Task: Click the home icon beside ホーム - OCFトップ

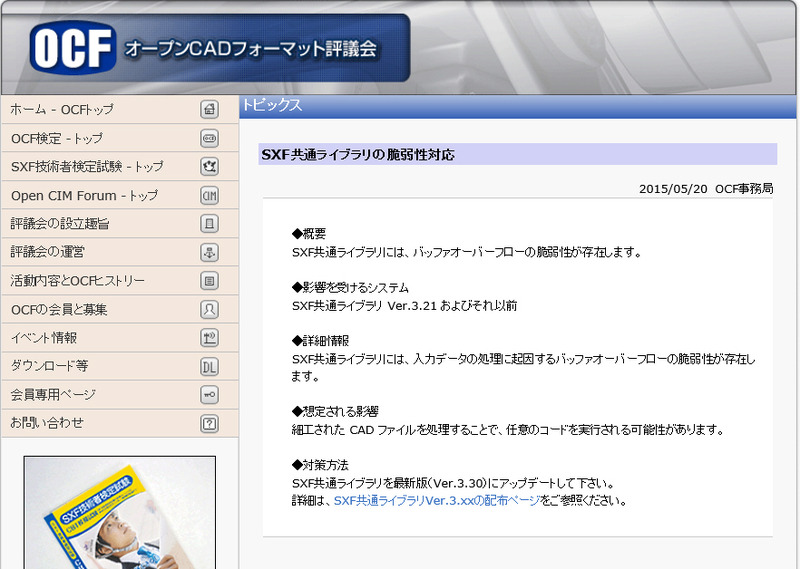Action: [x=210, y=110]
